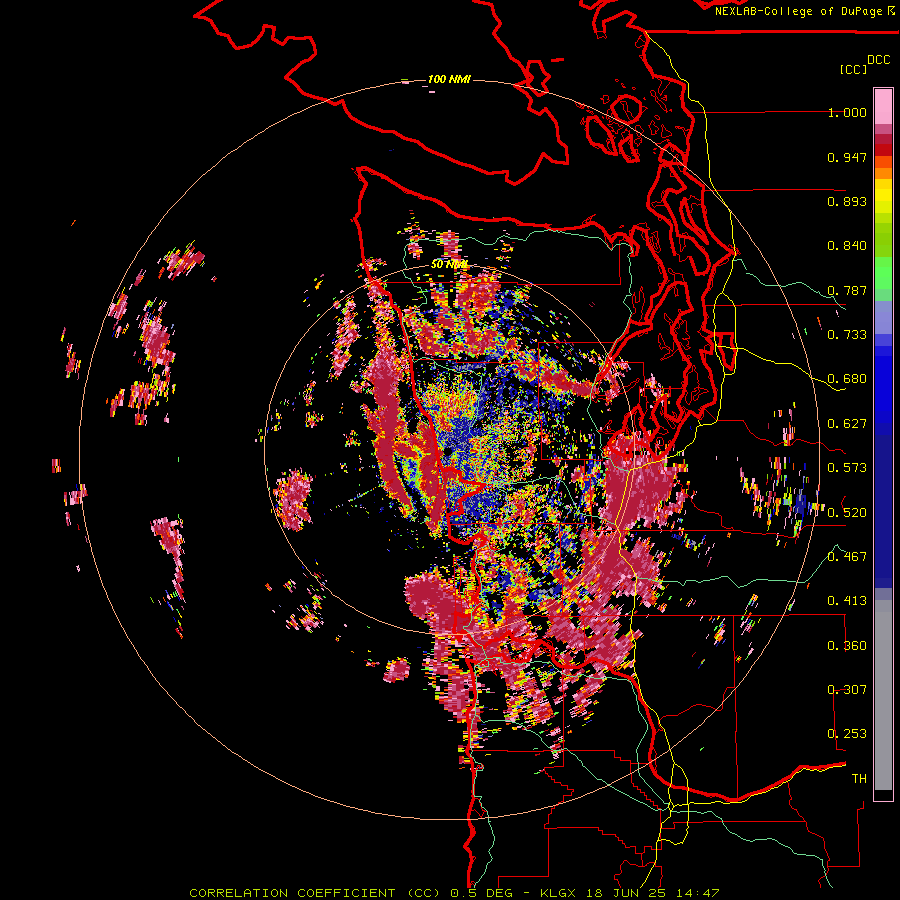Select the DCC label above the color scale
The height and width of the screenshot is (900, 900).
878,60
